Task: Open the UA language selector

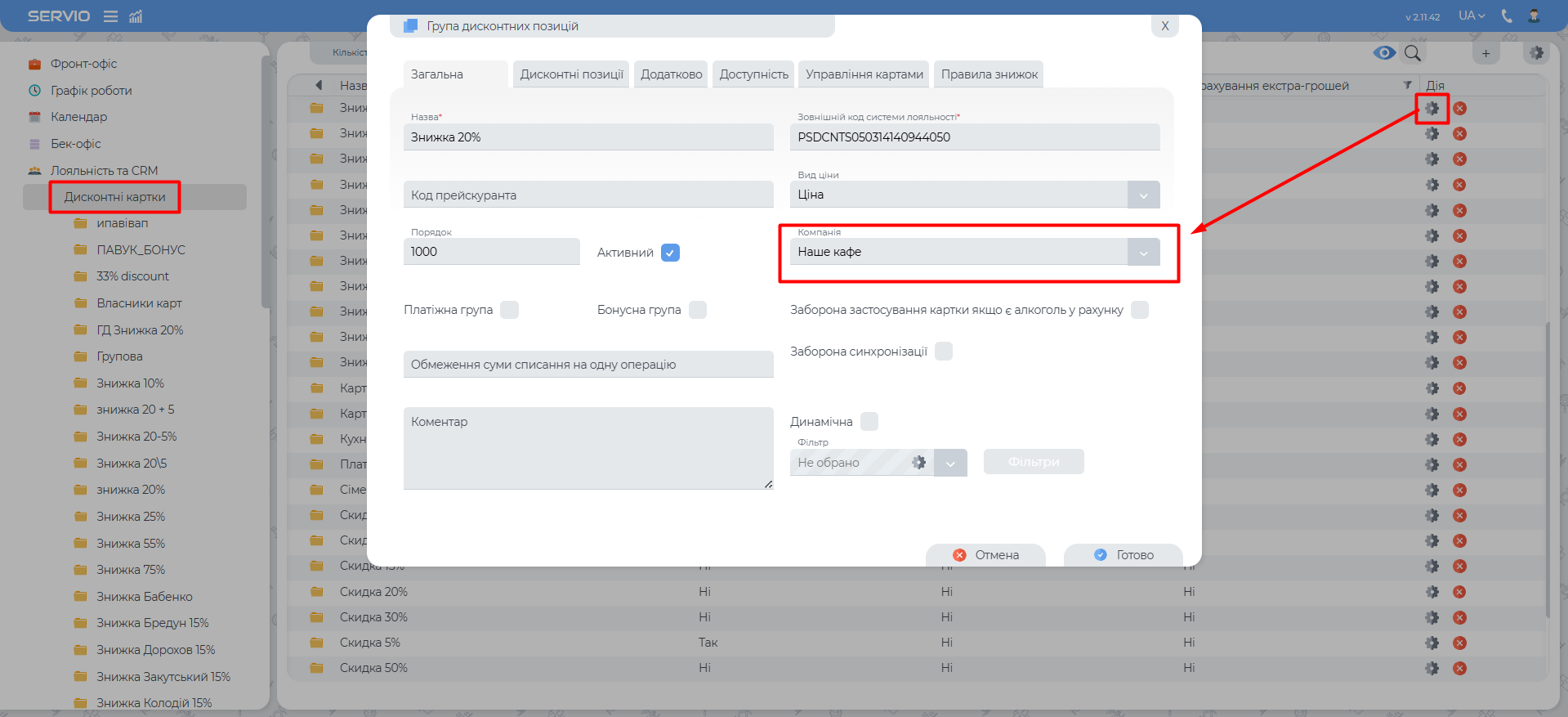Action: tap(1472, 16)
